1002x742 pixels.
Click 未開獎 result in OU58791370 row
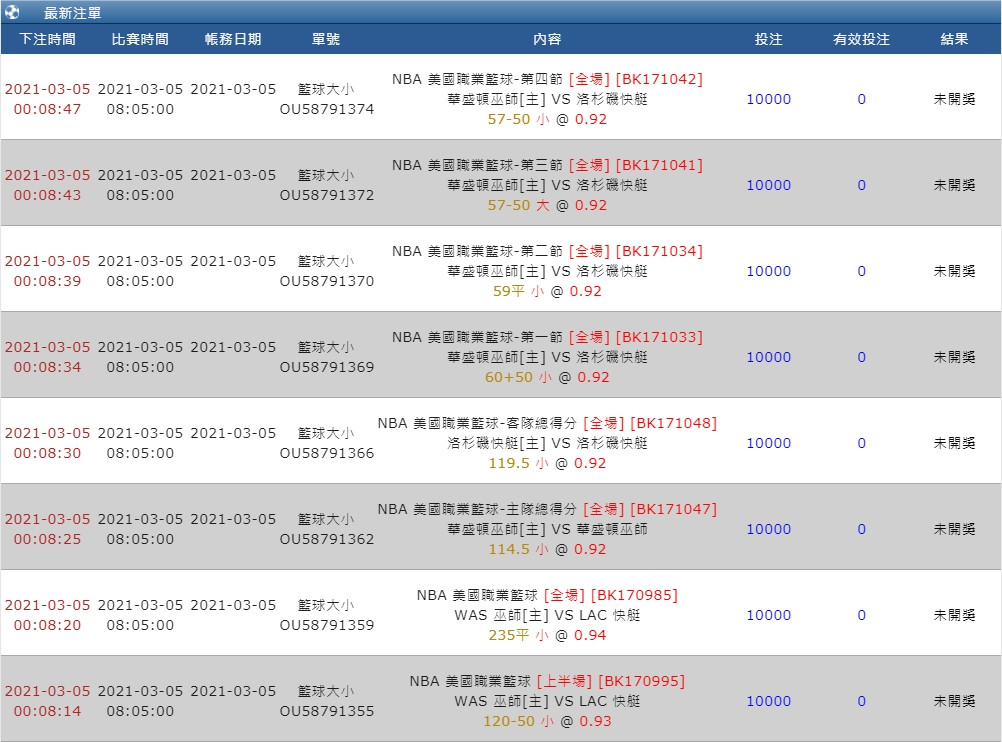(954, 271)
